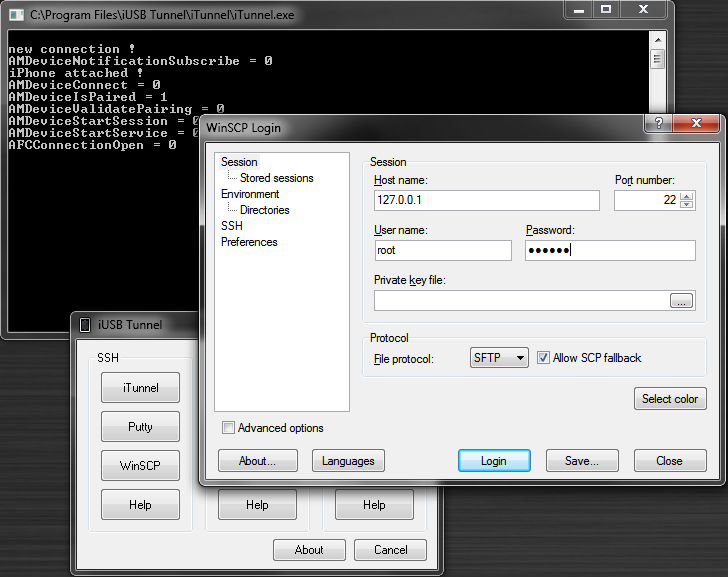The height and width of the screenshot is (577, 728).
Task: Click middle Help button in iUSB Tunnel
Action: (x=257, y=505)
